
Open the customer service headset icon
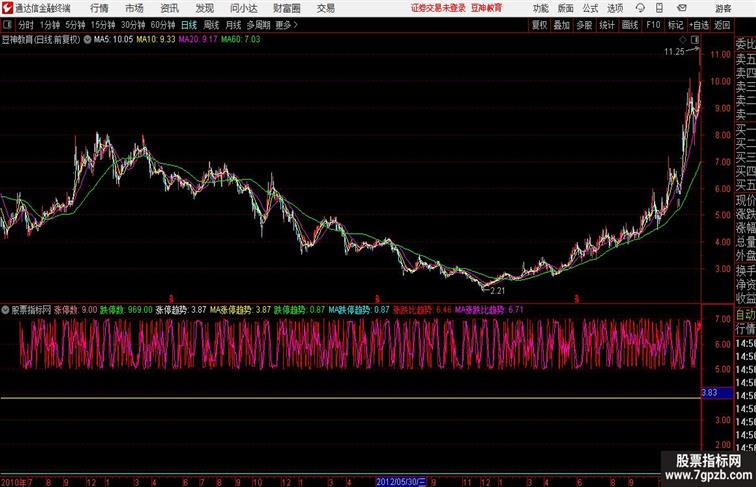pyautogui.click(x=640, y=8)
